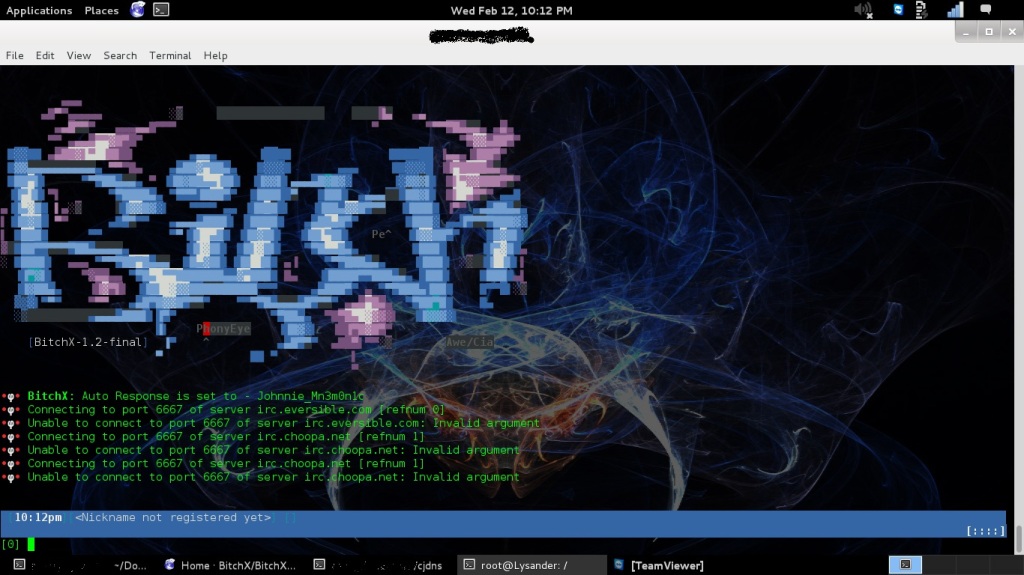The width and height of the screenshot is (1024, 575).
Task: Open the Iceweasel browser launcher icon
Action: point(138,10)
